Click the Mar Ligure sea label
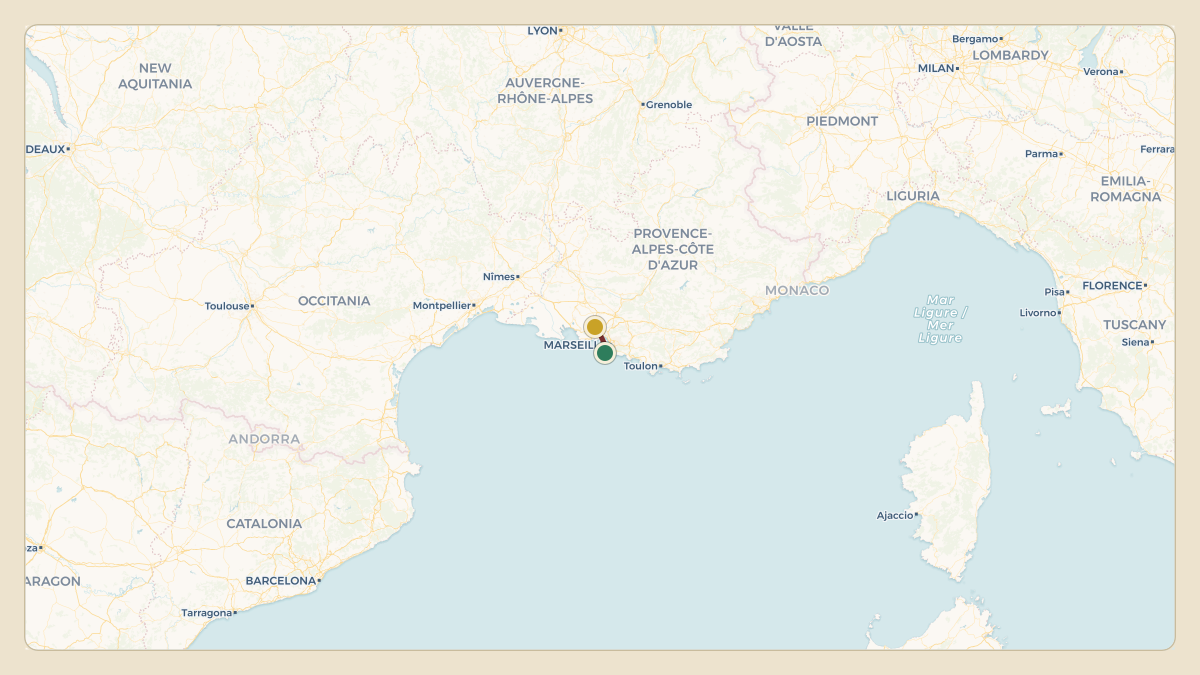This screenshot has width=1200, height=675. pos(940,319)
